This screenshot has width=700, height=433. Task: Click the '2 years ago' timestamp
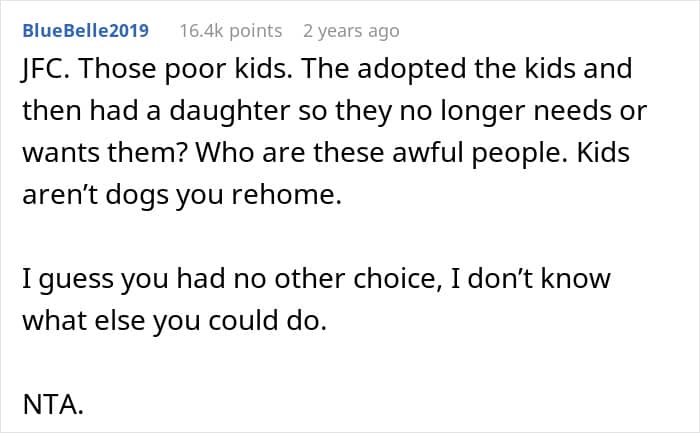coord(351,31)
